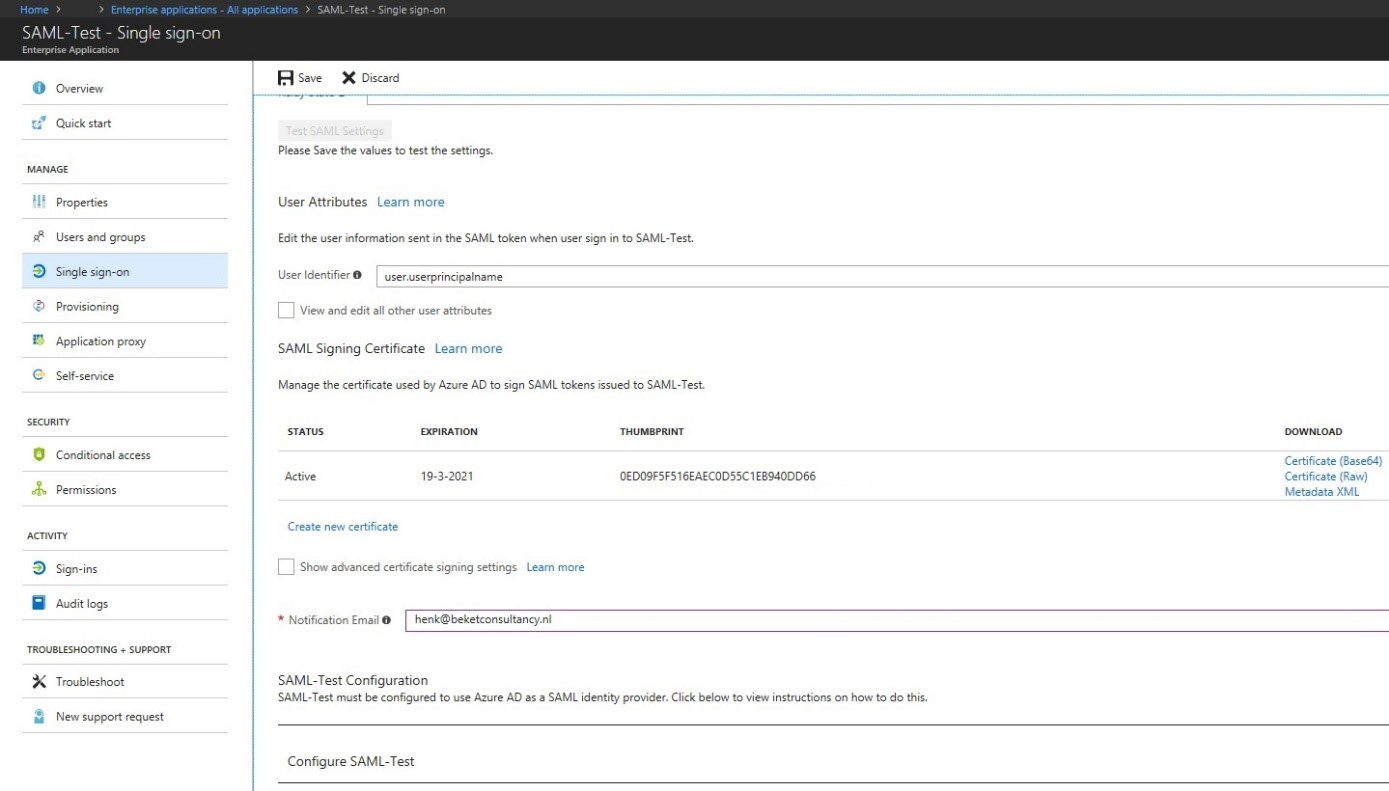Click the Test SAML Settings button
The width and height of the screenshot is (1389, 791).
click(x=335, y=131)
